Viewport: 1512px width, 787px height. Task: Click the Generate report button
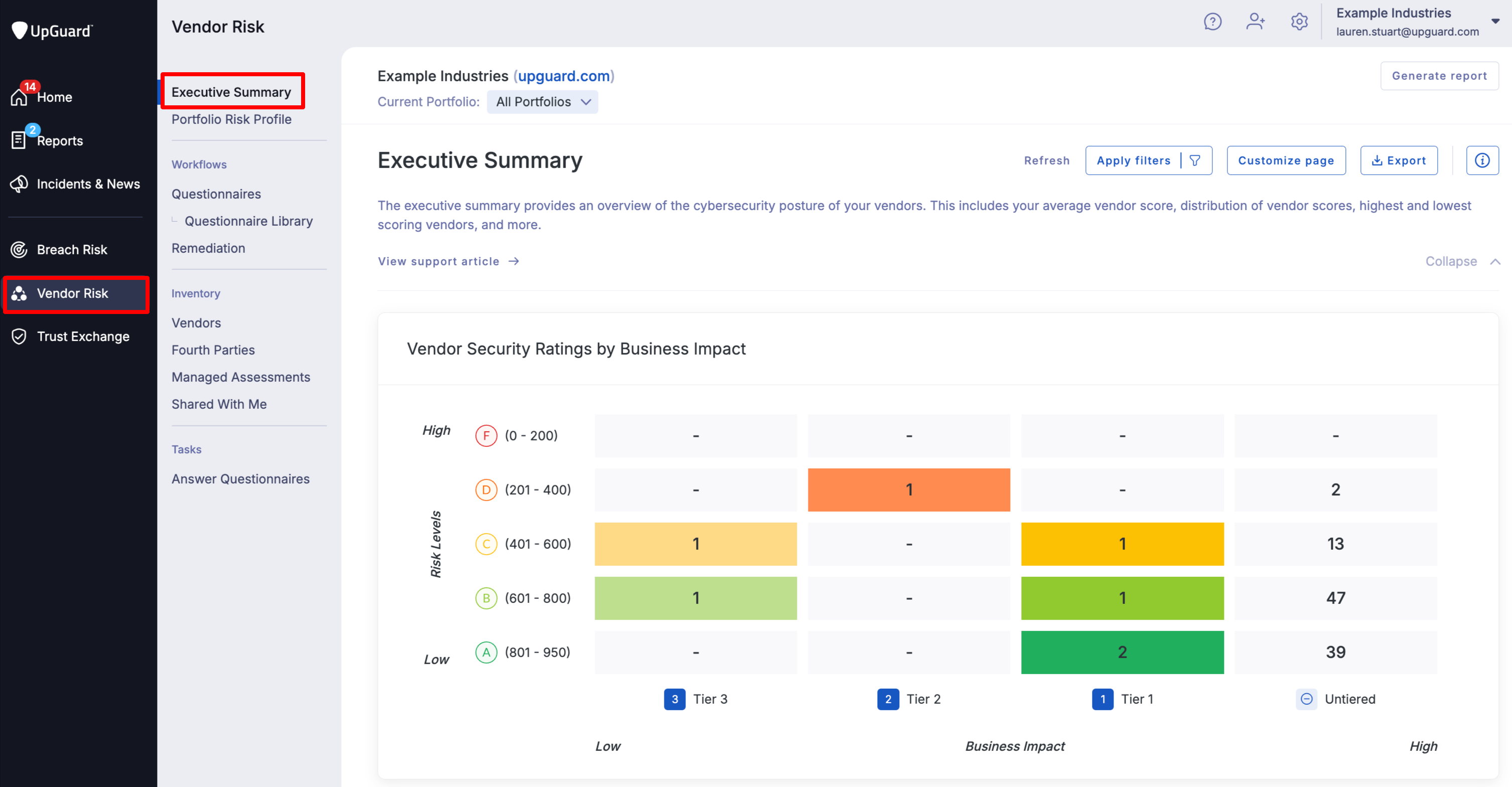[1440, 75]
